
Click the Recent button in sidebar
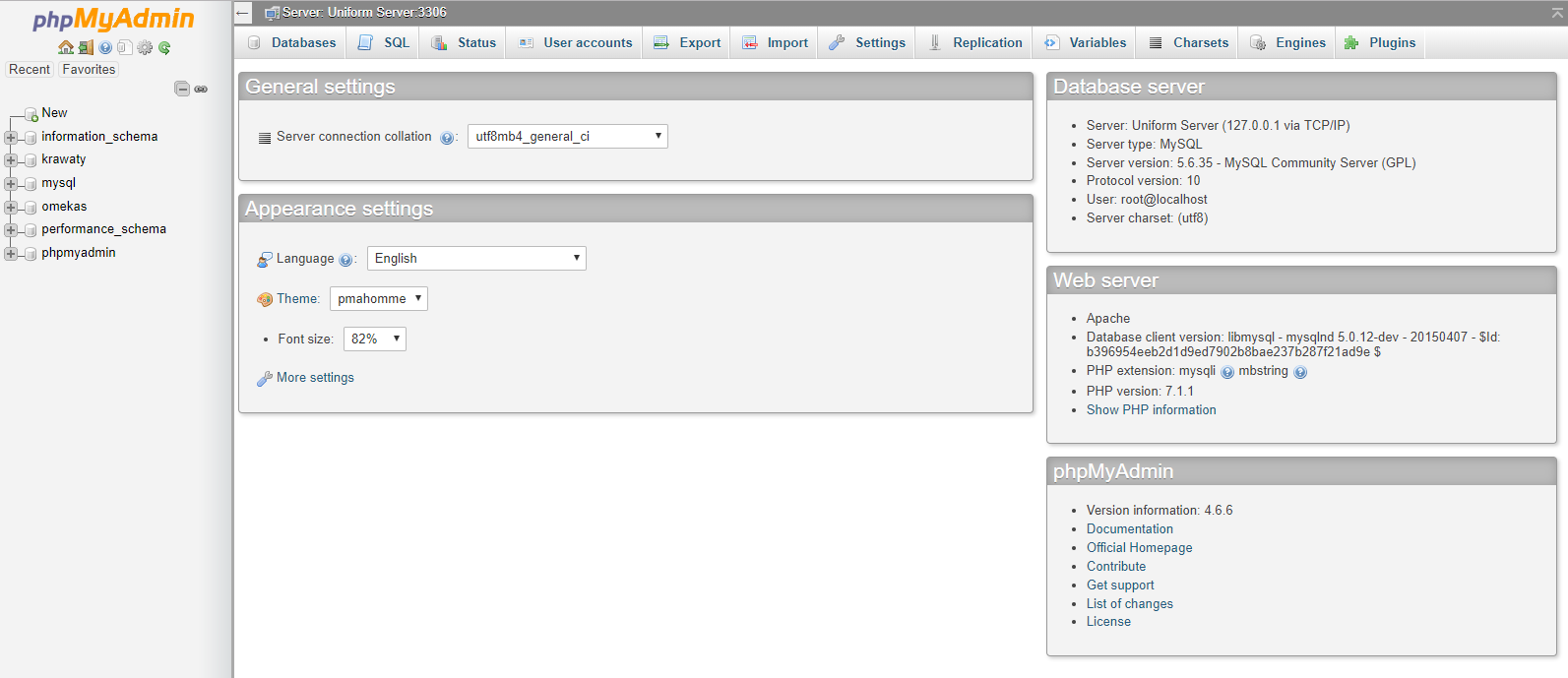click(x=30, y=70)
